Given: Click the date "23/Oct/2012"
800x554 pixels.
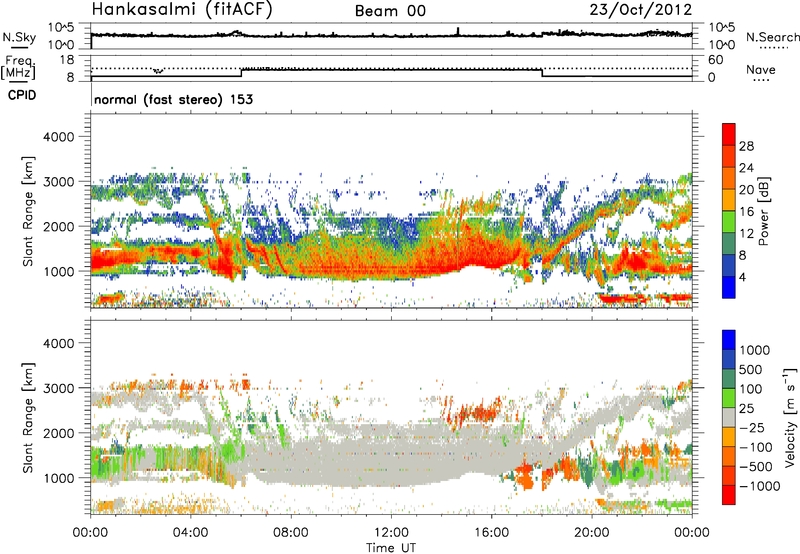Looking at the screenshot, I should (x=641, y=9).
